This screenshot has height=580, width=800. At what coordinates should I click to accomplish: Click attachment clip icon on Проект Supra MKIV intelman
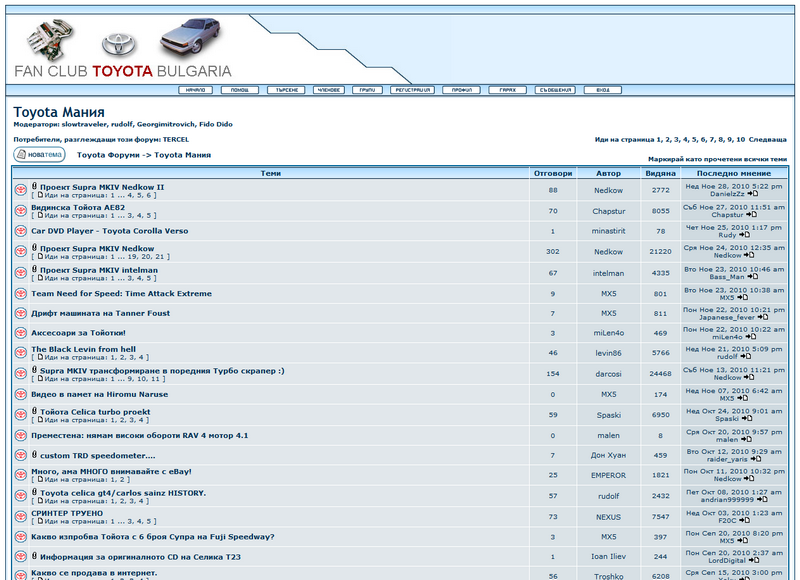click(x=34, y=269)
